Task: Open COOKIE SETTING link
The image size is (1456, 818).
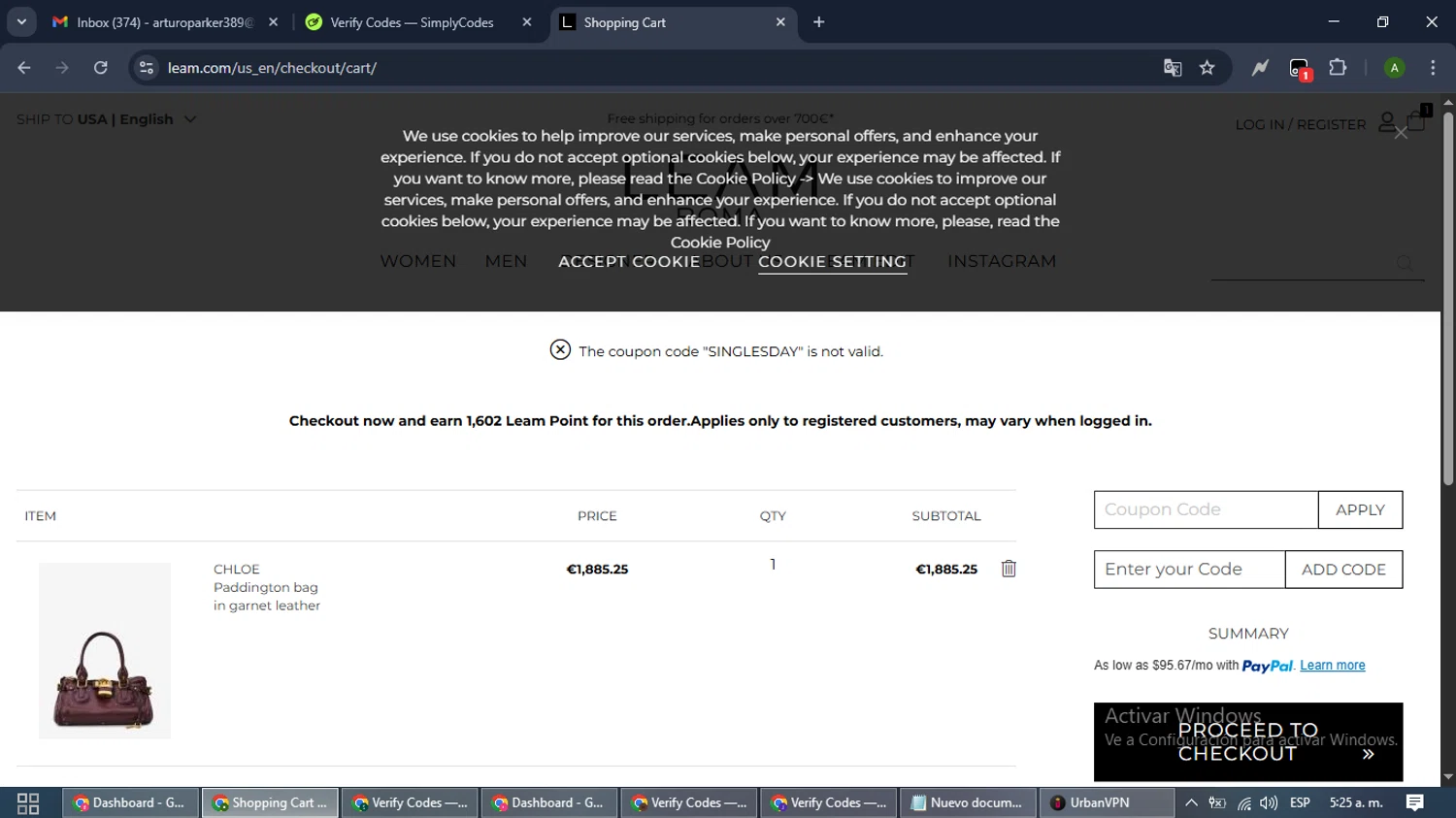Action: click(x=833, y=262)
